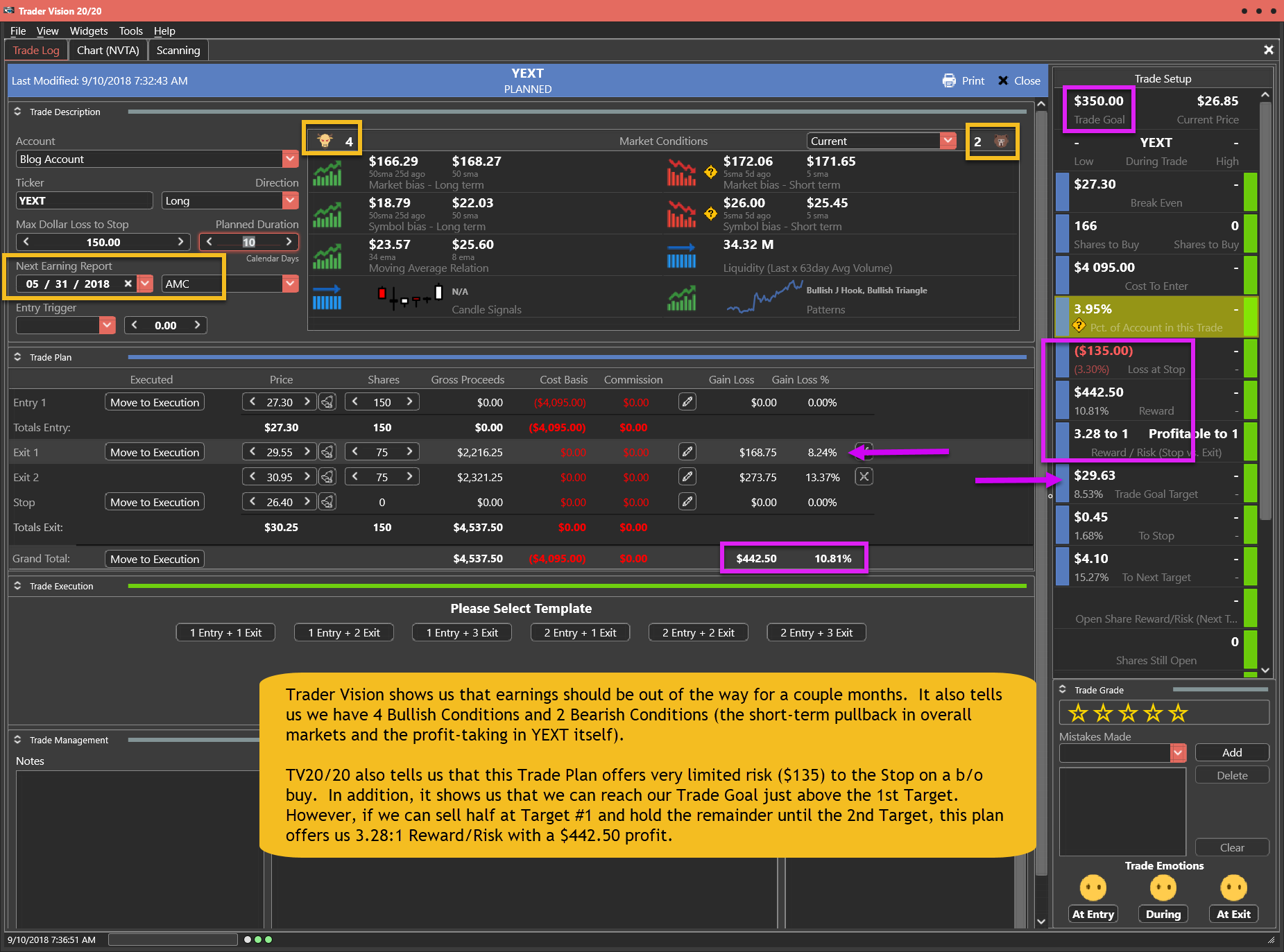Click the pencil edit icon in Exit 1 row
1284x952 pixels.
tap(687, 452)
